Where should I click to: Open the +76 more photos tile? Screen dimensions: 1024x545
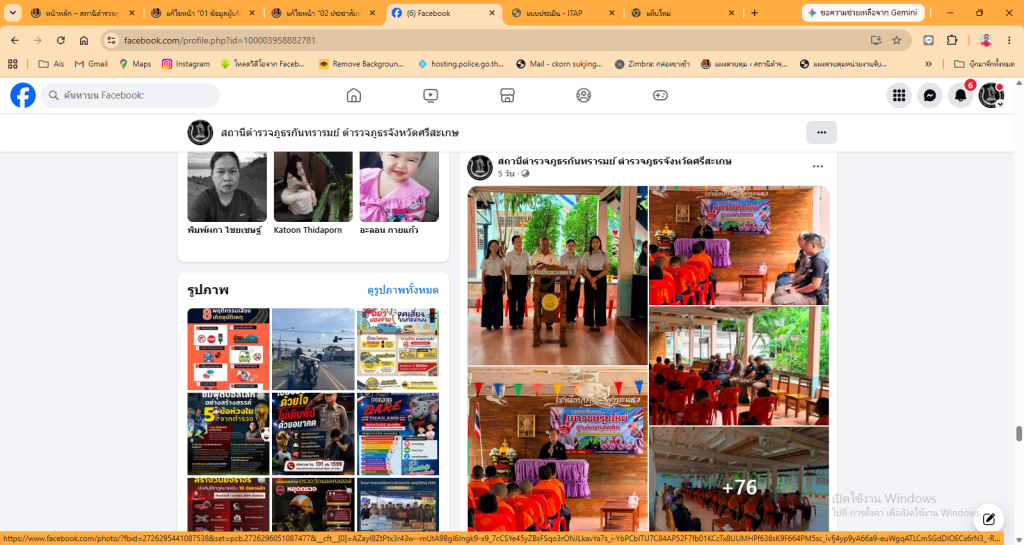739,480
